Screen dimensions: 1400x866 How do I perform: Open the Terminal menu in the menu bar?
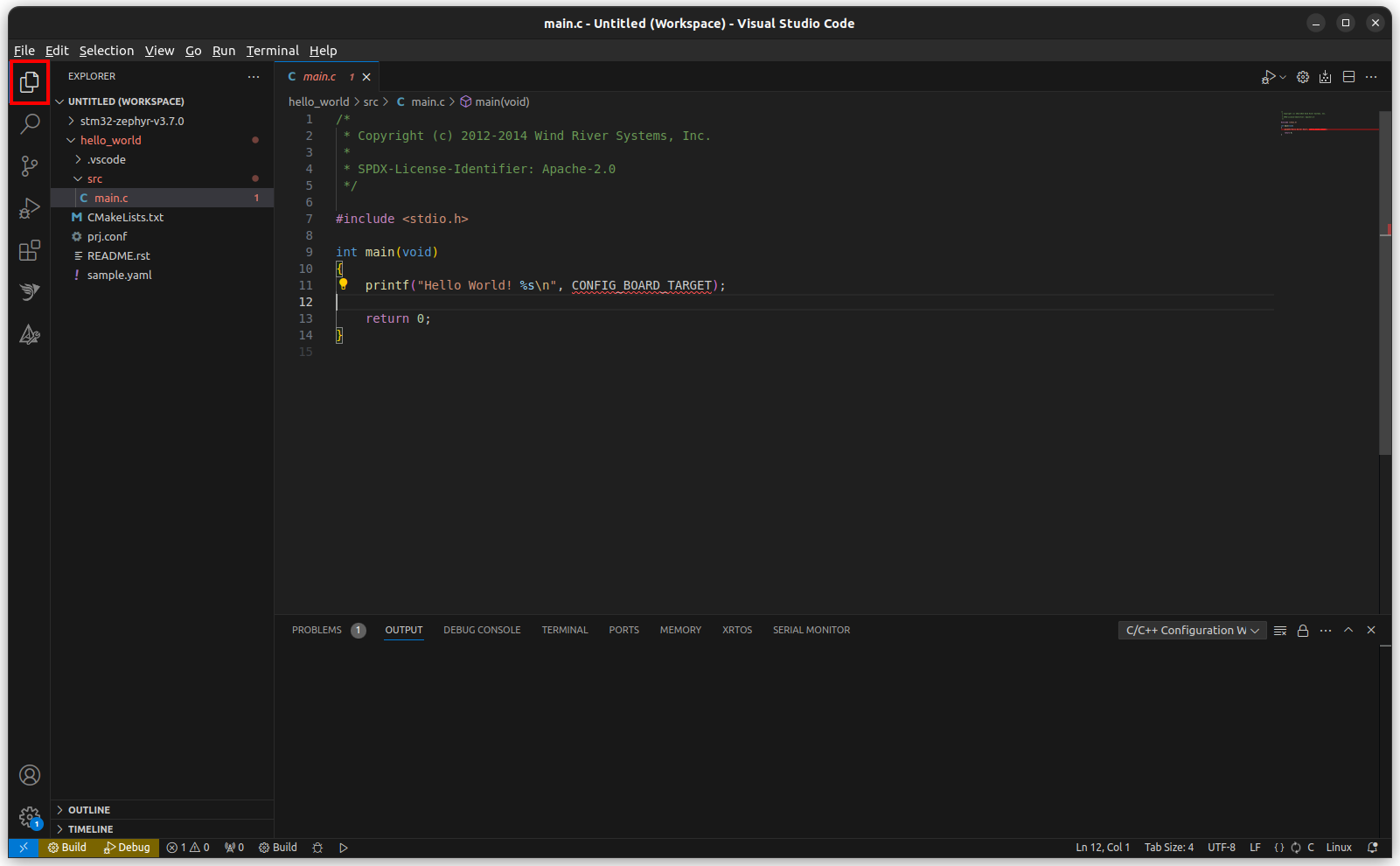(272, 51)
